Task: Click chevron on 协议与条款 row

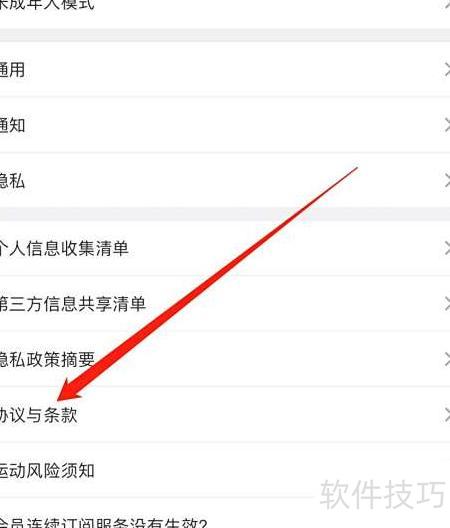Action: 447,415
